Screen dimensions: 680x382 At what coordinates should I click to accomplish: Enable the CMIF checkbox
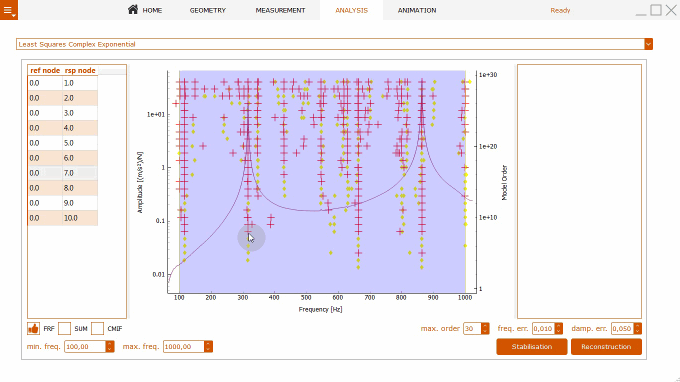point(98,329)
